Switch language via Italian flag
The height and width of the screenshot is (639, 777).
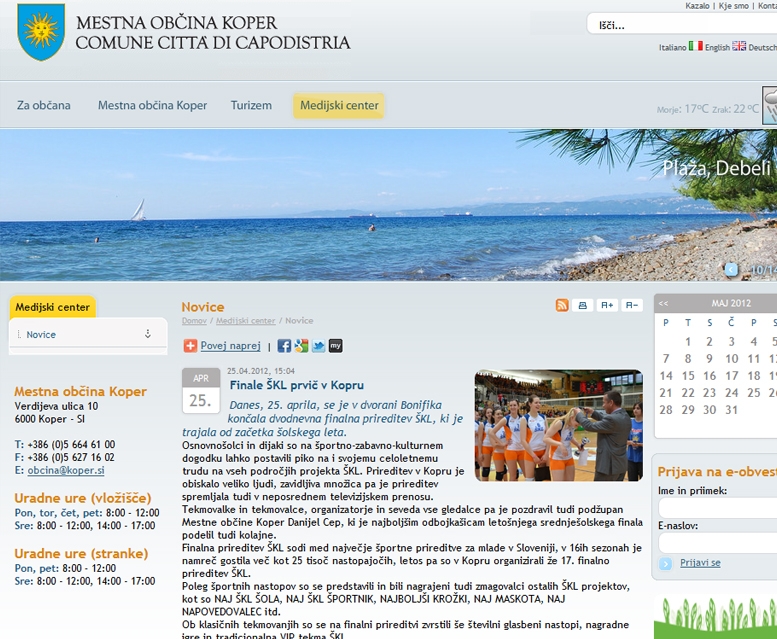[x=696, y=46]
